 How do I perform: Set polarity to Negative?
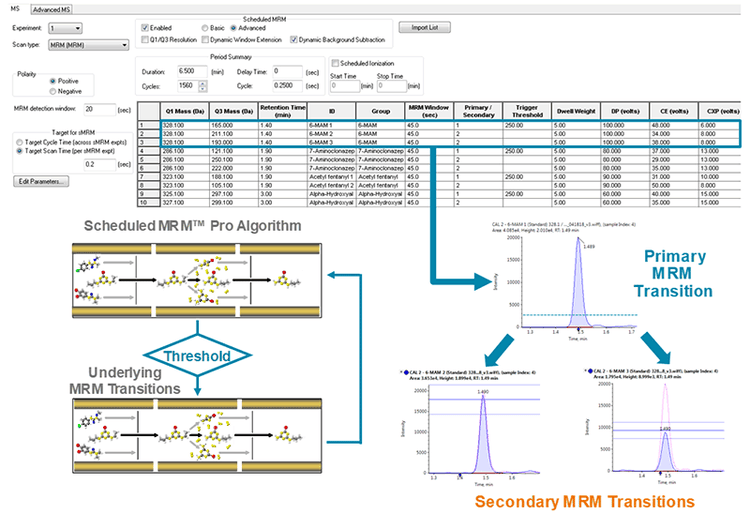pos(51,90)
